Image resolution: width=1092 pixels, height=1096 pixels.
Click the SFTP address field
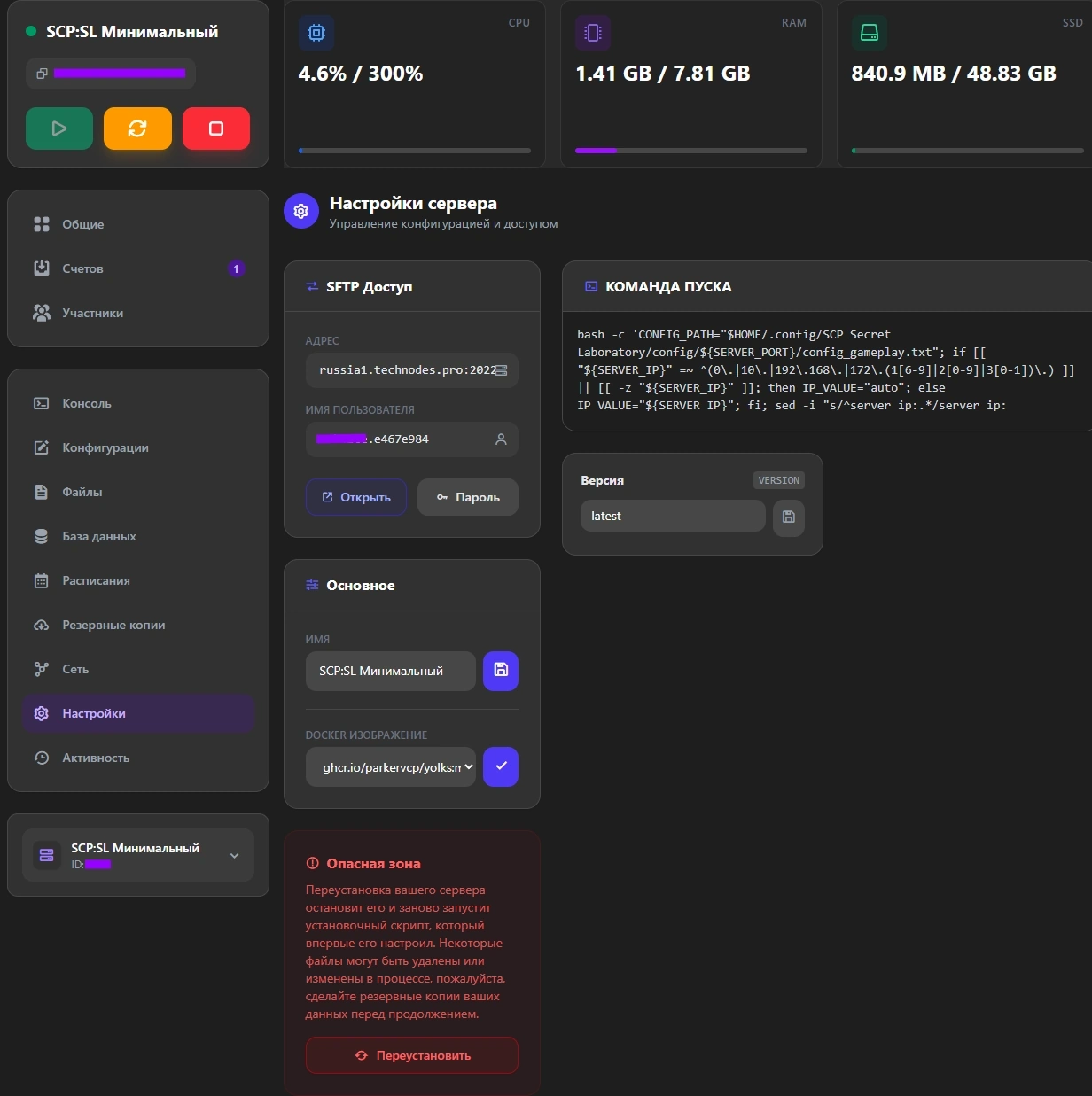click(412, 370)
